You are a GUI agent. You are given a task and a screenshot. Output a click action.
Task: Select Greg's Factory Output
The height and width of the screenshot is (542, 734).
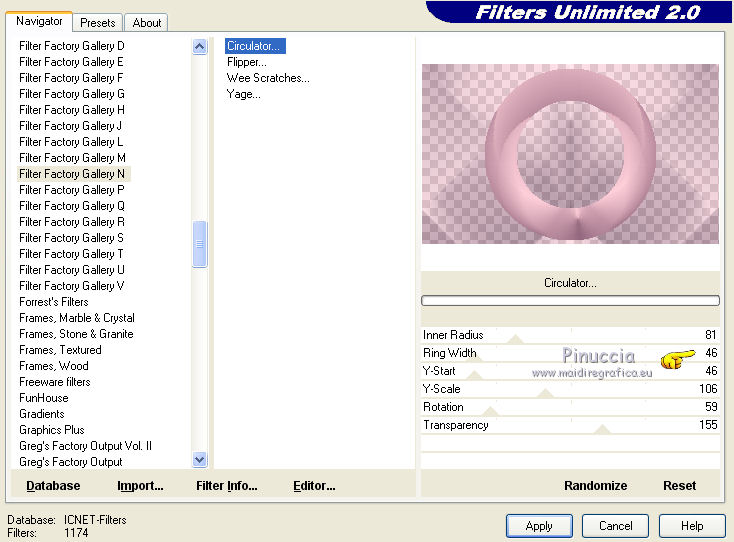(x=71, y=461)
